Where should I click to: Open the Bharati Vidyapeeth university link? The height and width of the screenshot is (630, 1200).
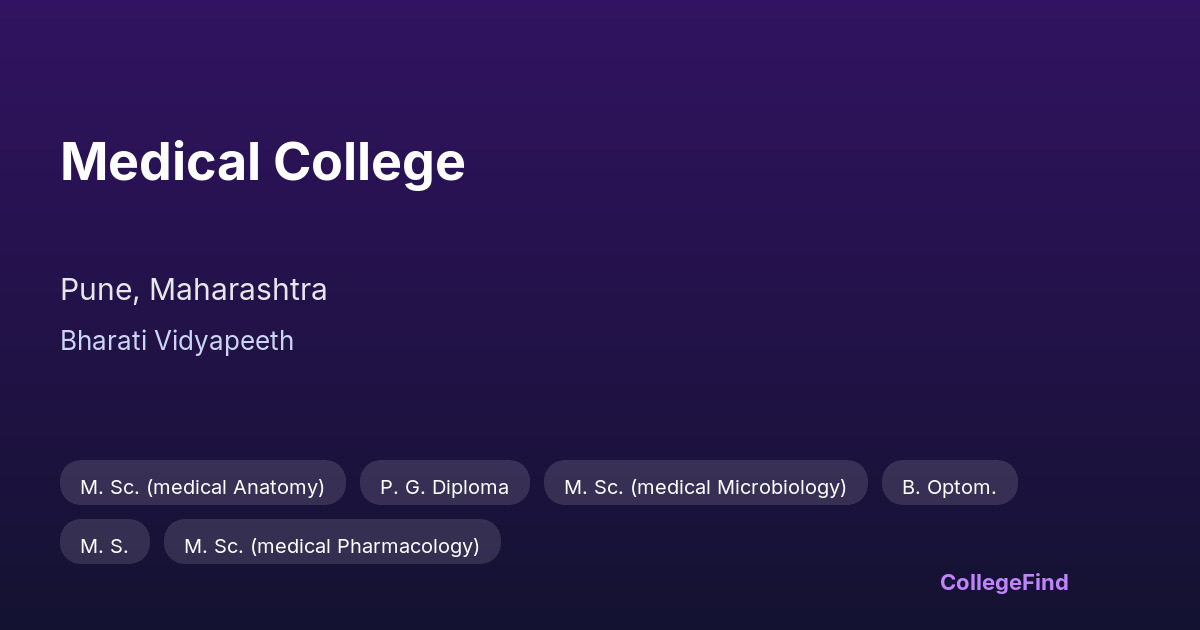click(x=177, y=341)
